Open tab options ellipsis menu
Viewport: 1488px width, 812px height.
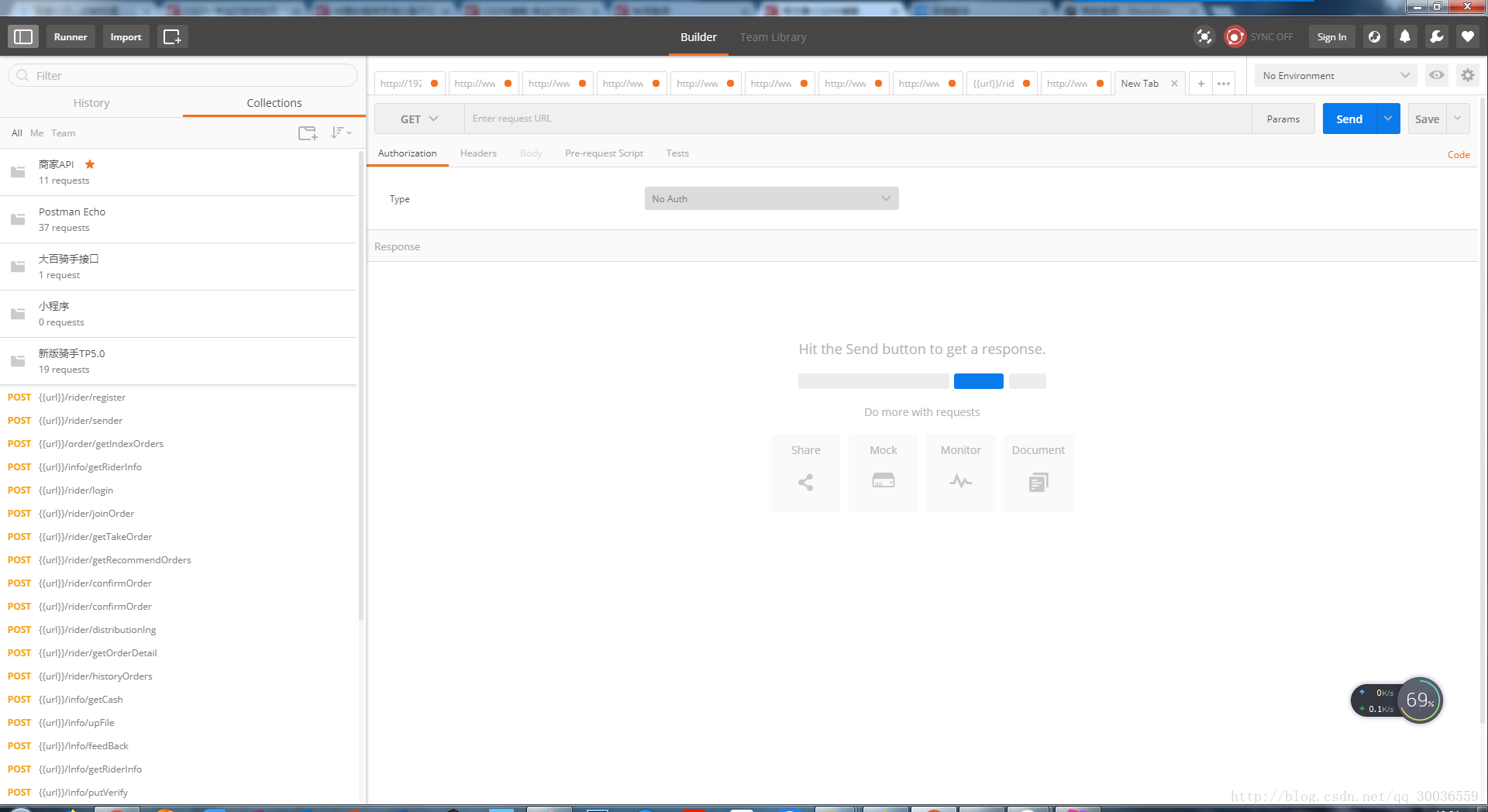pyautogui.click(x=1224, y=83)
